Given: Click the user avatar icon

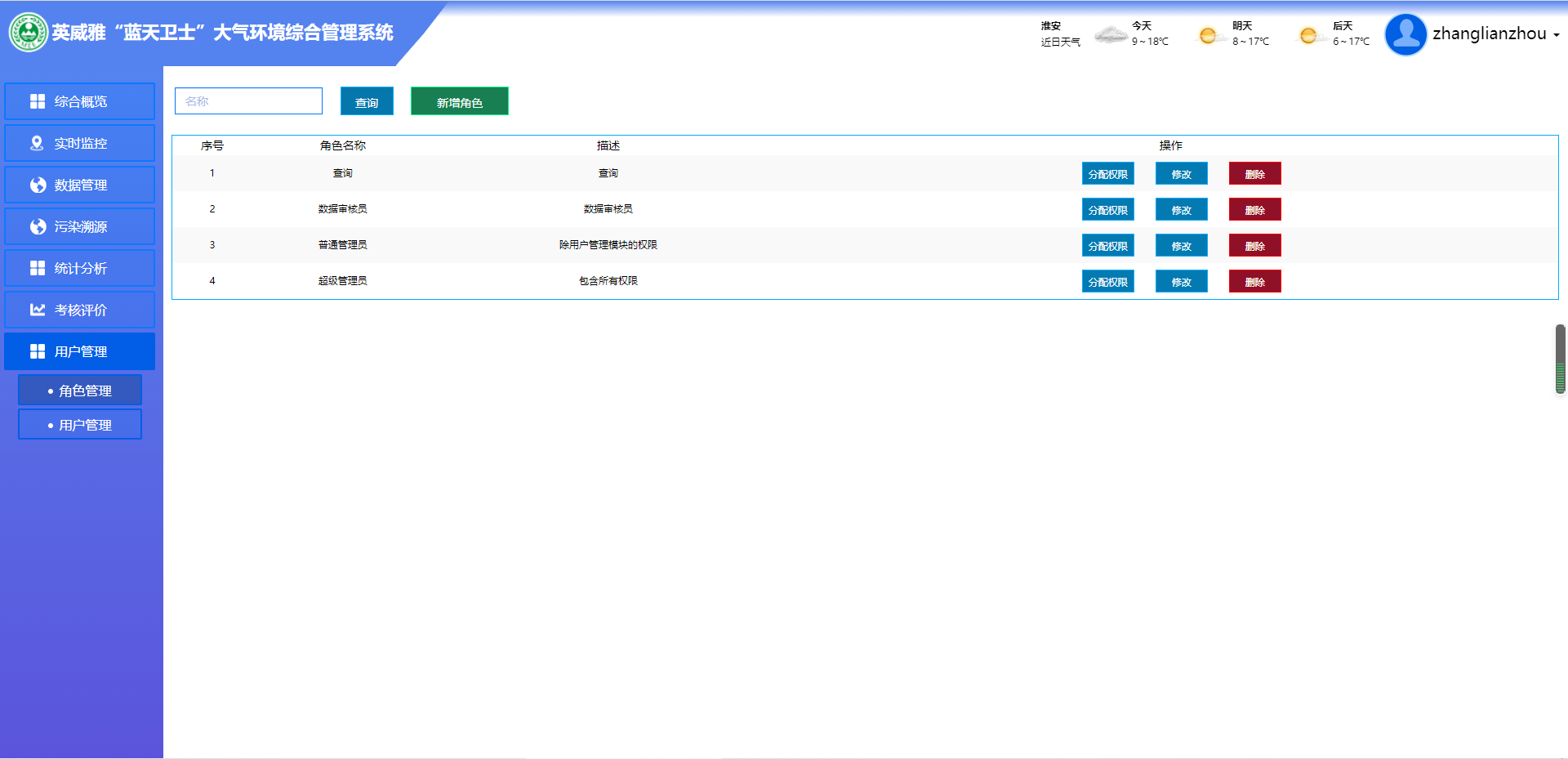Looking at the screenshot, I should 1405,34.
